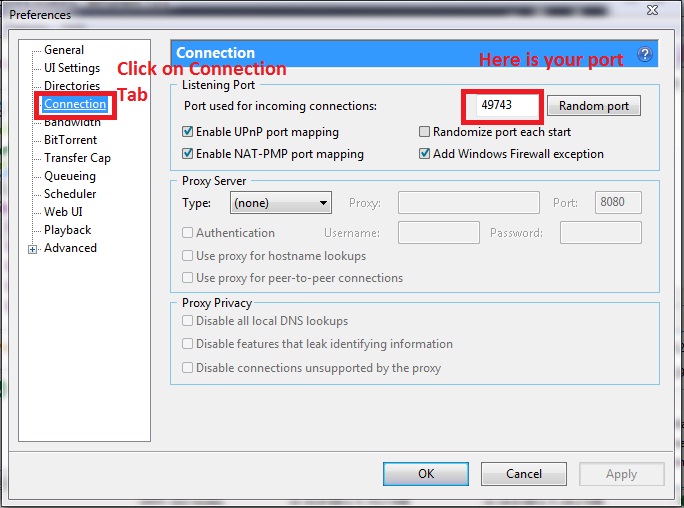Click the 'Listening Port' group heading
The width and height of the screenshot is (684, 508).
(219, 85)
